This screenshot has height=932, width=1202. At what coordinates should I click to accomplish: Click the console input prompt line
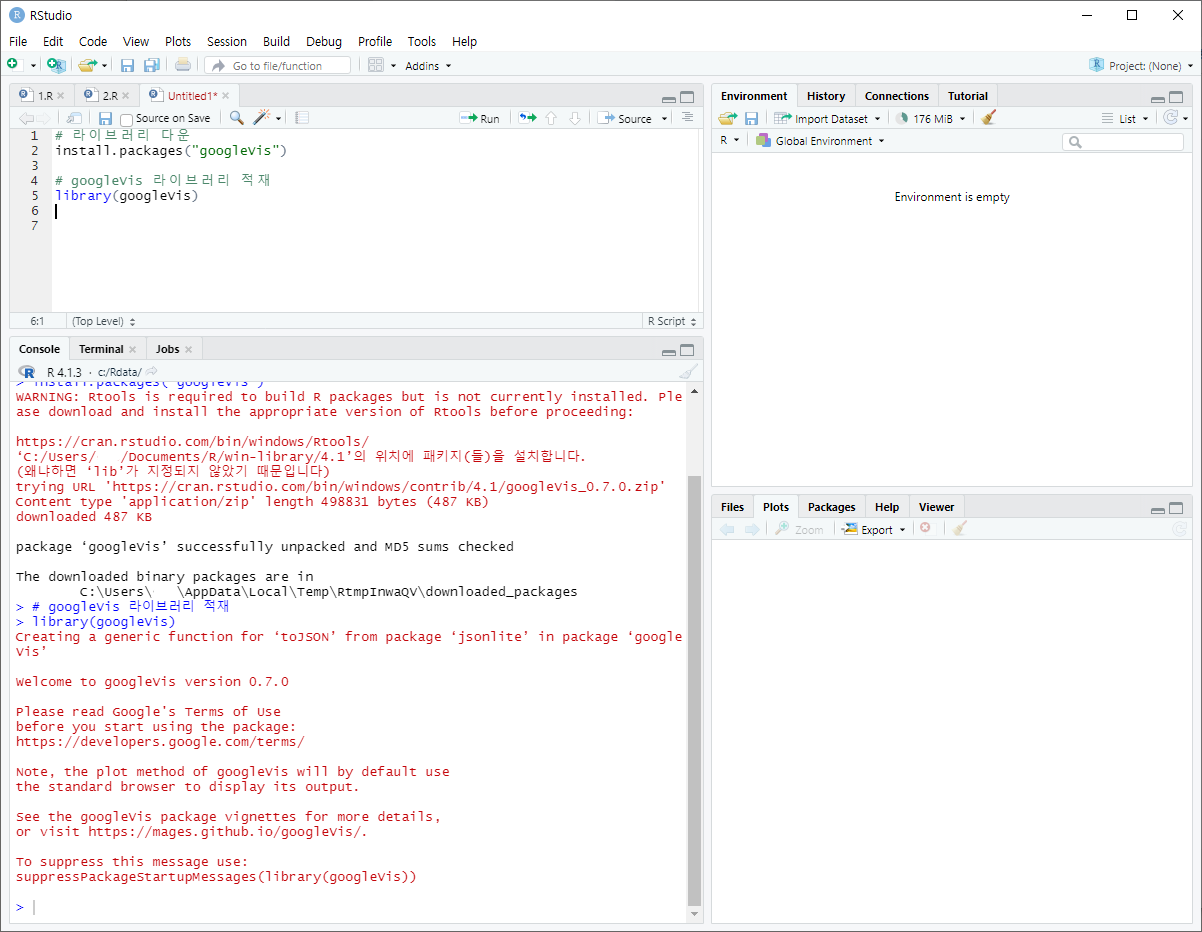pyautogui.click(x=350, y=907)
